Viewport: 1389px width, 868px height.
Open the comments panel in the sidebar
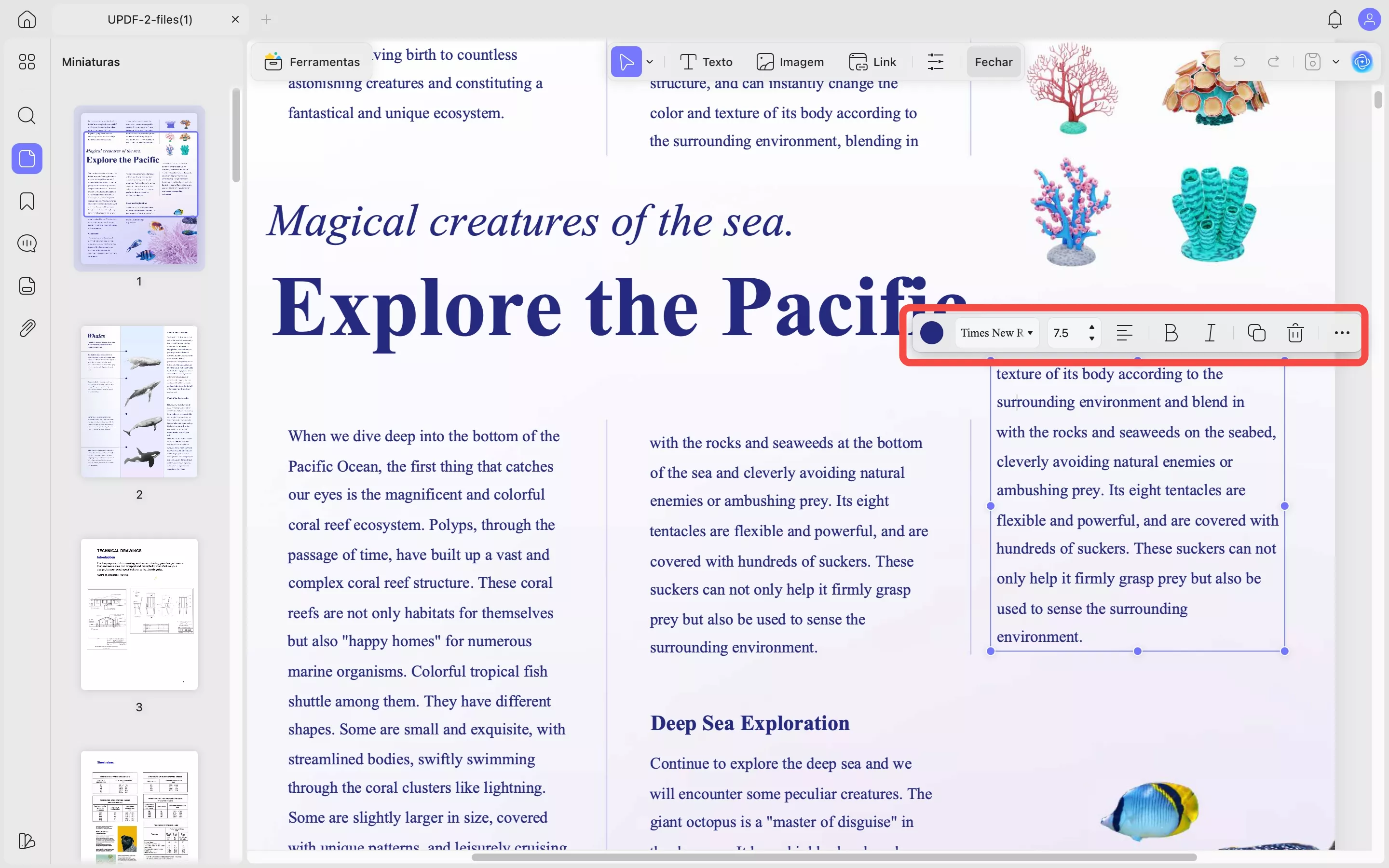point(27,244)
